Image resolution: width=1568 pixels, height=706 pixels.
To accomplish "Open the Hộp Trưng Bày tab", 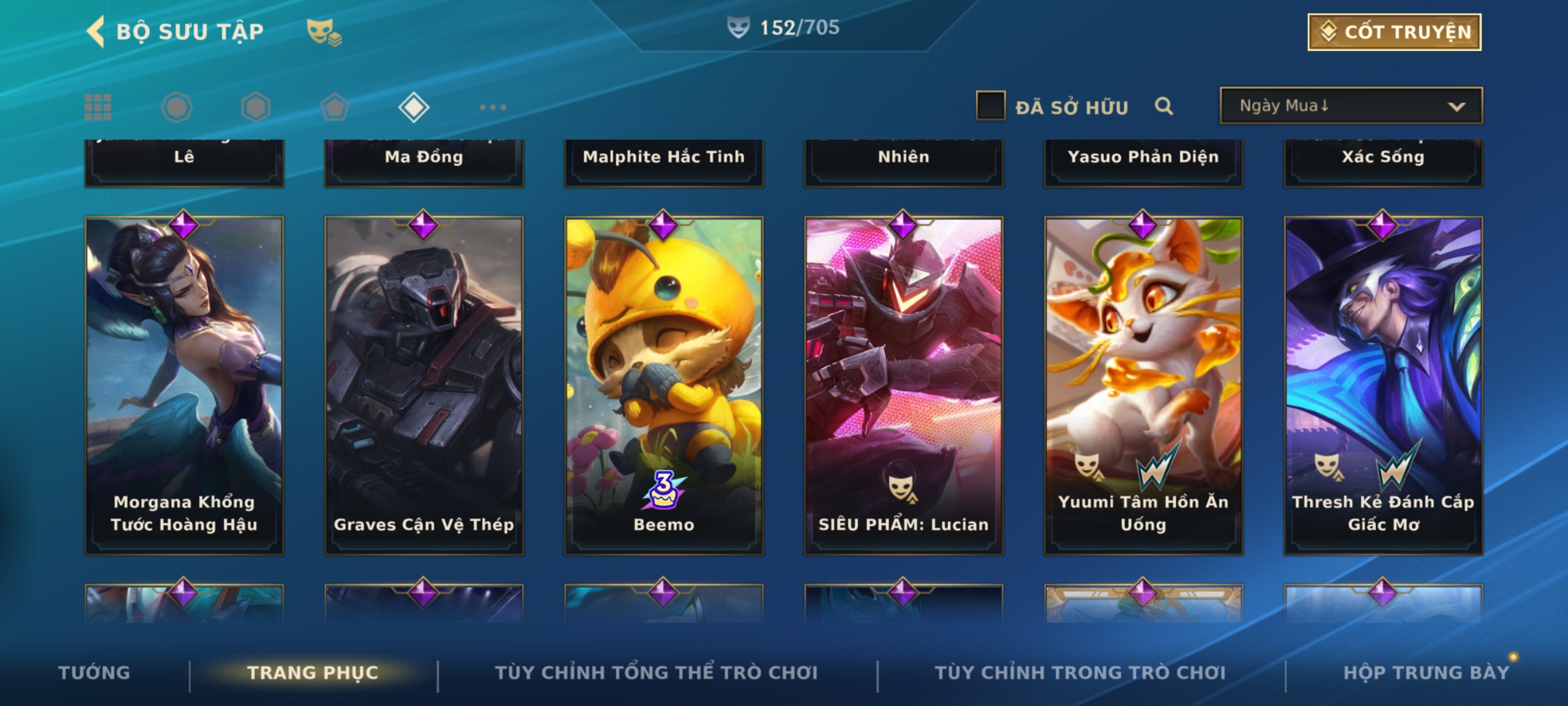I will pyautogui.click(x=1426, y=673).
